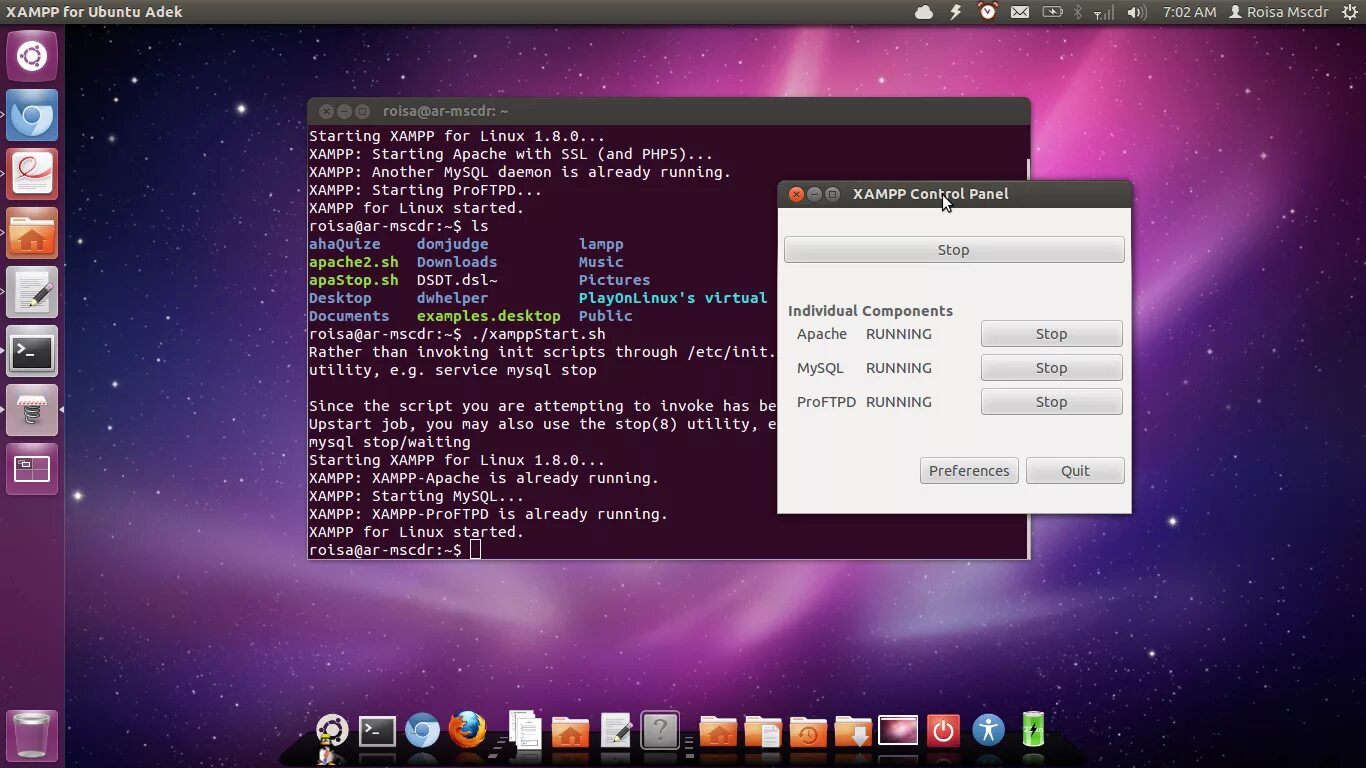Select the XAMPP spring icon in launcher
This screenshot has height=768, width=1366.
pos(32,410)
